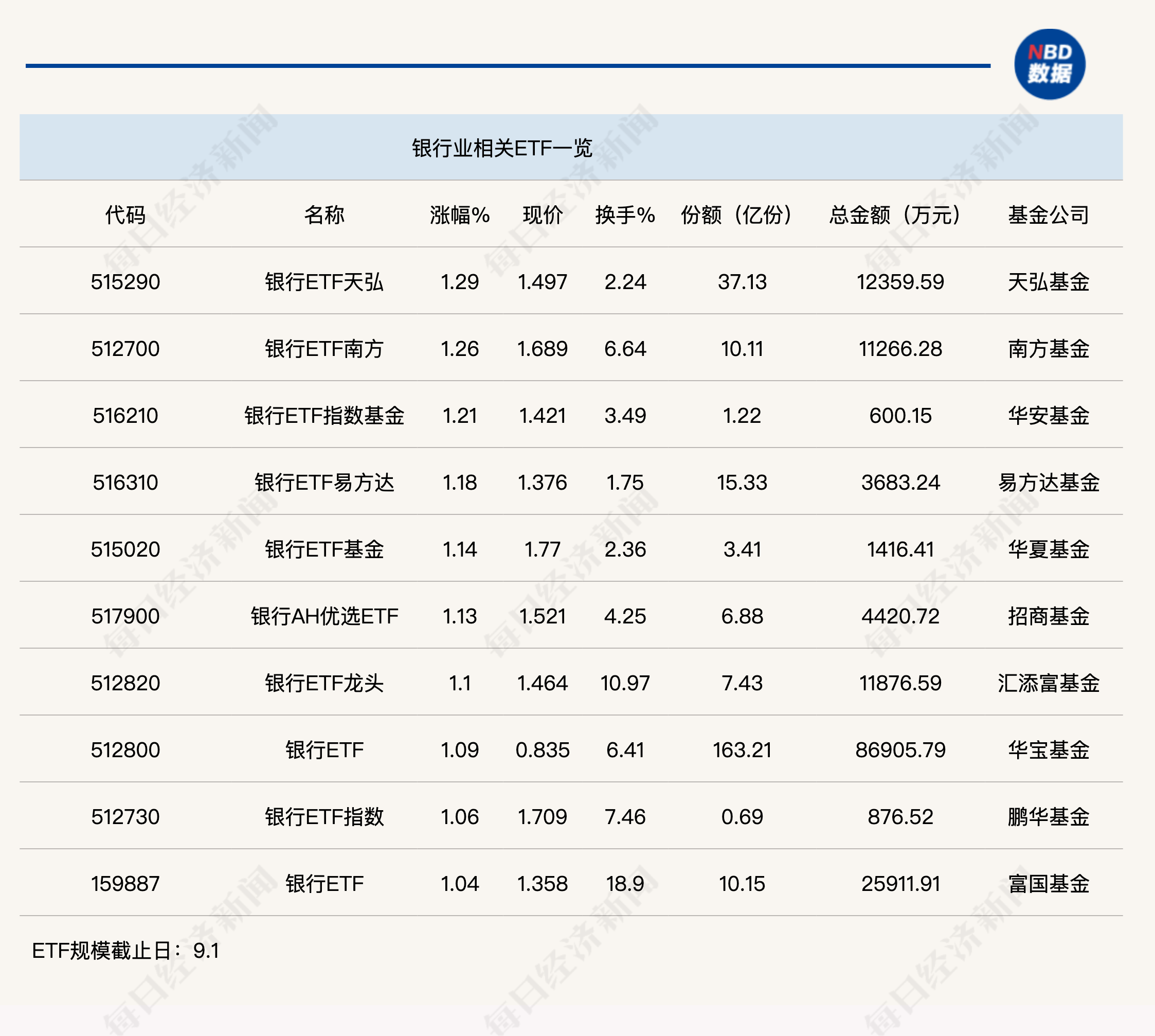The image size is (1155, 1036).
Task: Click 汇添富基金 company name
Action: tap(1048, 683)
